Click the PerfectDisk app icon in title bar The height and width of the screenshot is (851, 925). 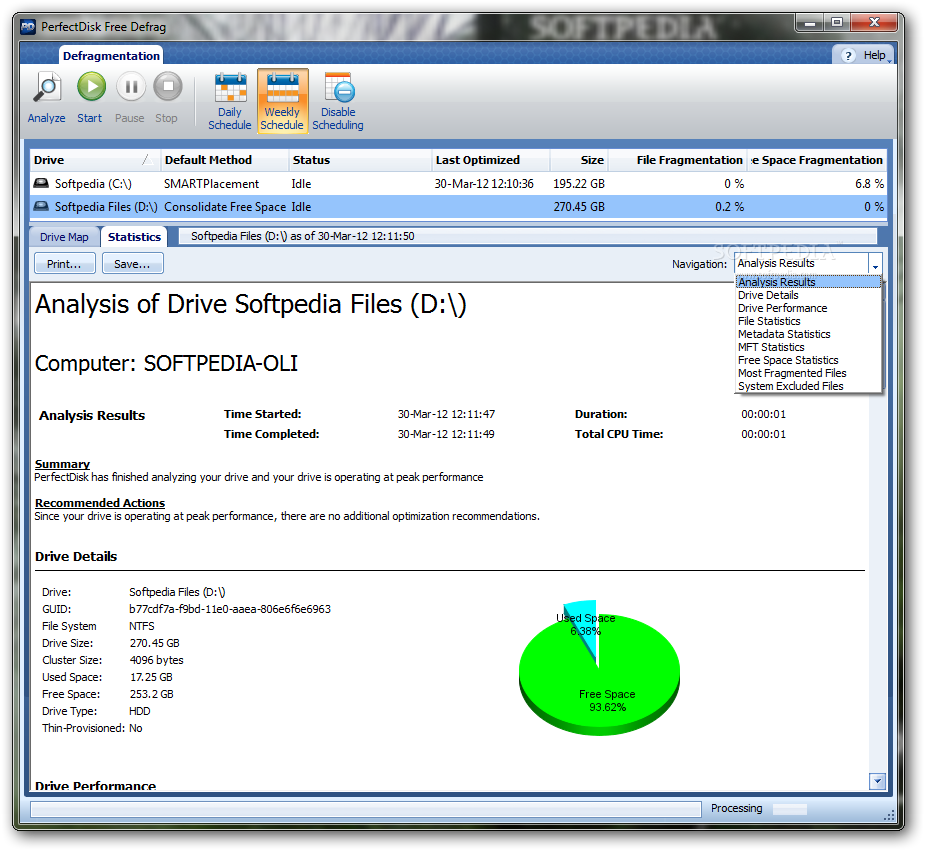pyautogui.click(x=28, y=27)
